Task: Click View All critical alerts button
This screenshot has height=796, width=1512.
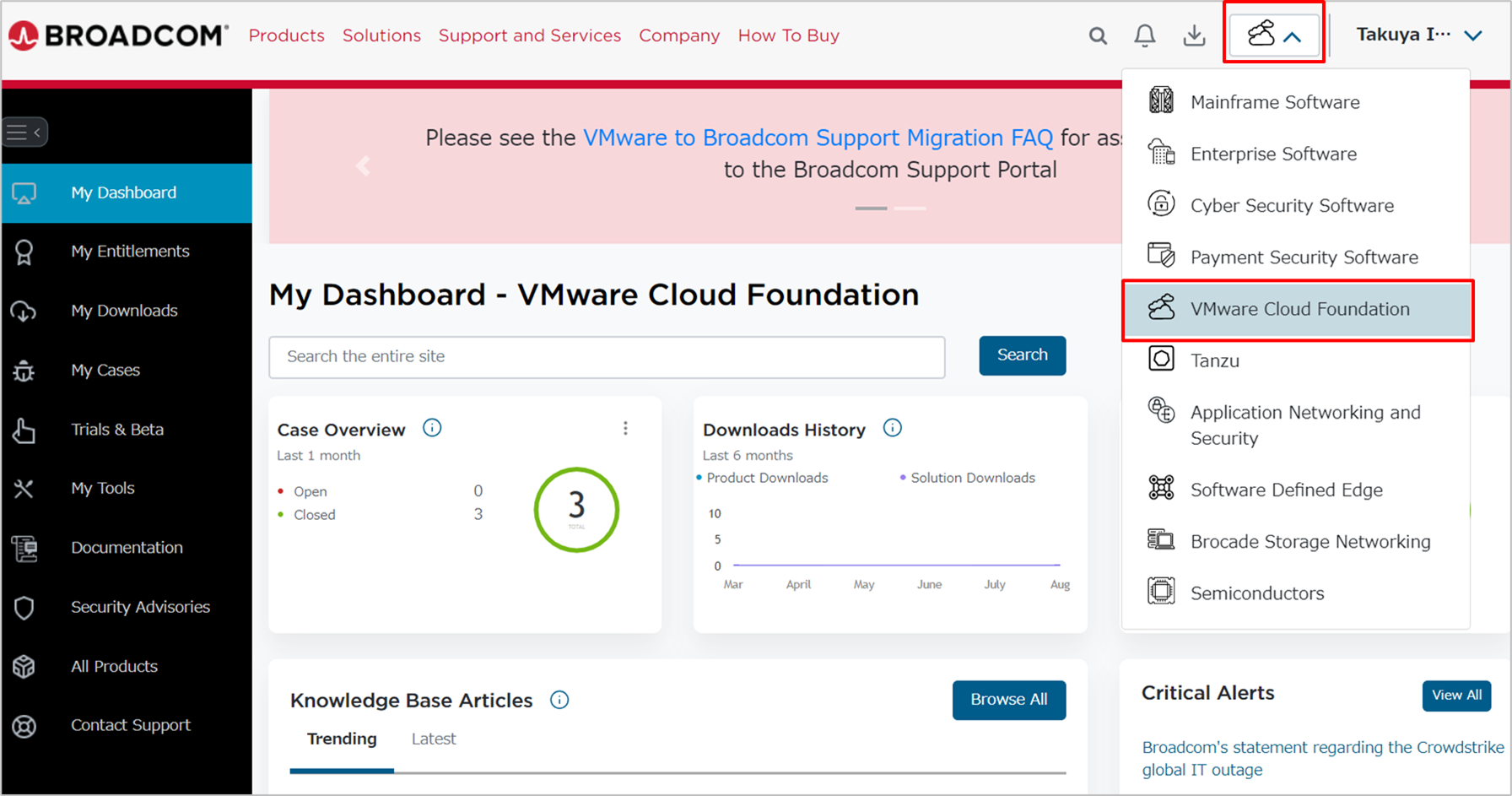Action: pyautogui.click(x=1456, y=696)
